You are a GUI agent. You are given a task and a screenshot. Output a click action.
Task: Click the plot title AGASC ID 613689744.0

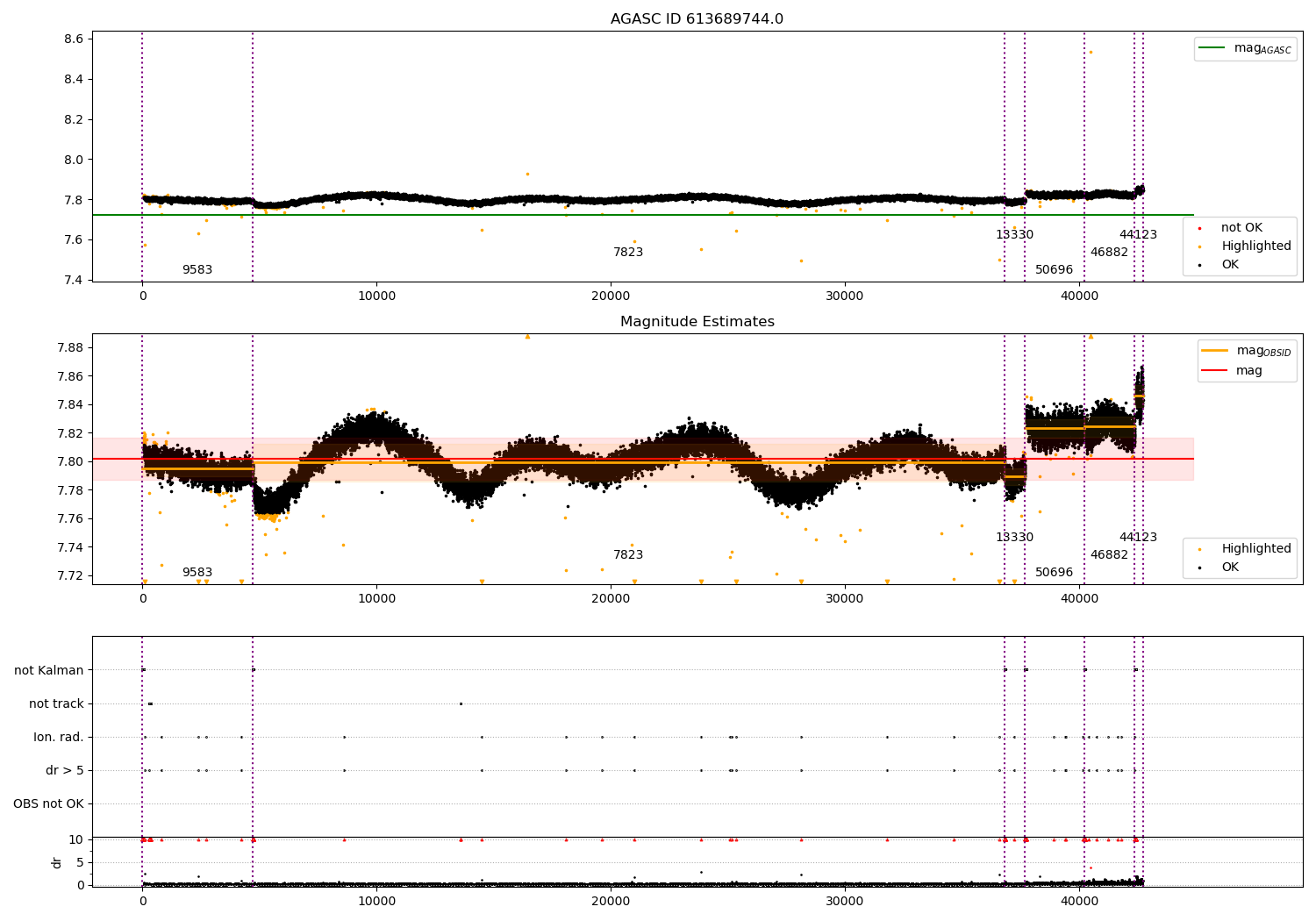(697, 19)
